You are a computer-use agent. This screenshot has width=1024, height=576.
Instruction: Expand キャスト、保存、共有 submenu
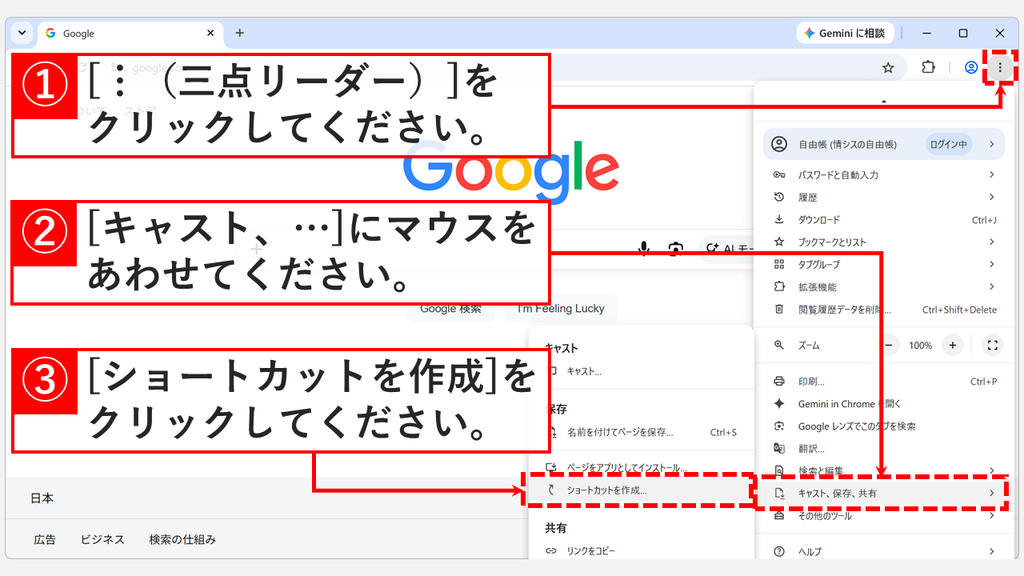884,494
